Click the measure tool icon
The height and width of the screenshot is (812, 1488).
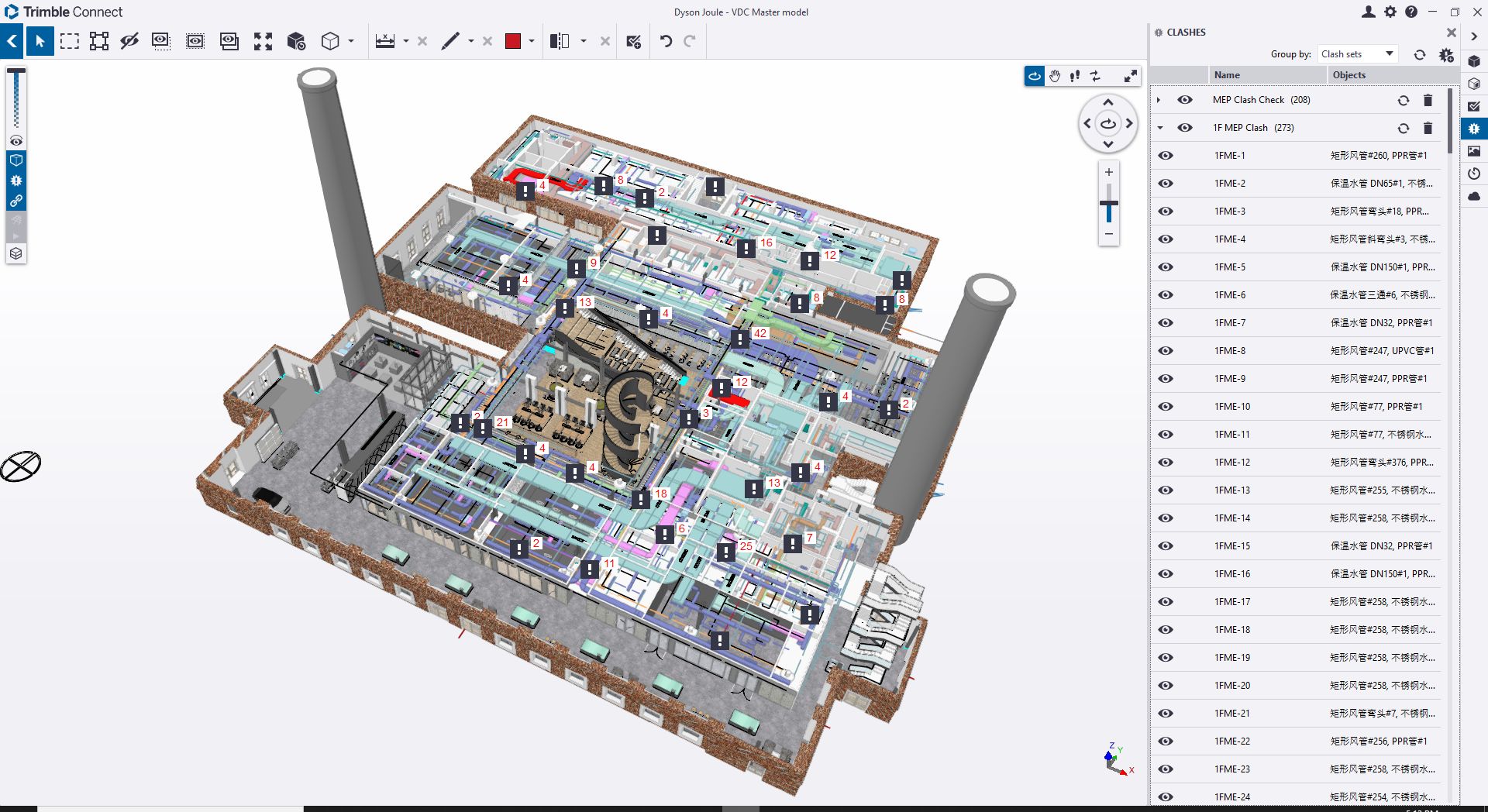pyautogui.click(x=385, y=41)
